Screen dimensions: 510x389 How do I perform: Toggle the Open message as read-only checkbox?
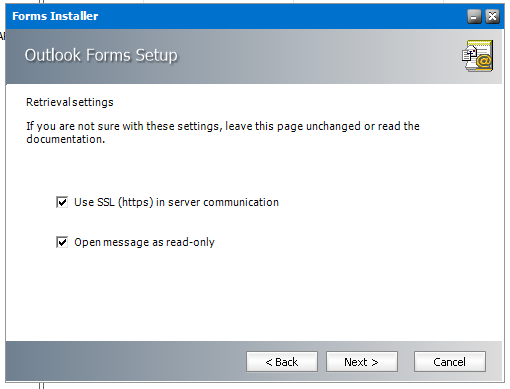[x=62, y=242]
